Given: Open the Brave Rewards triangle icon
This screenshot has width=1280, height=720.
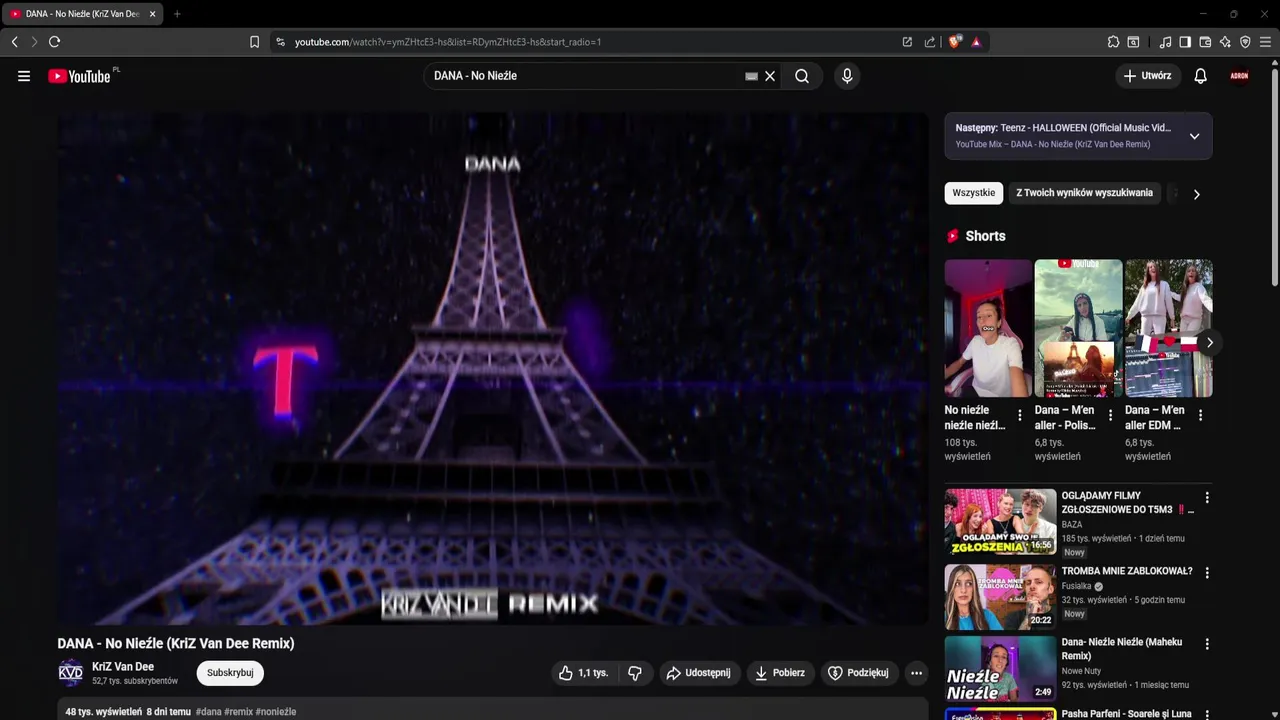Looking at the screenshot, I should point(976,42).
